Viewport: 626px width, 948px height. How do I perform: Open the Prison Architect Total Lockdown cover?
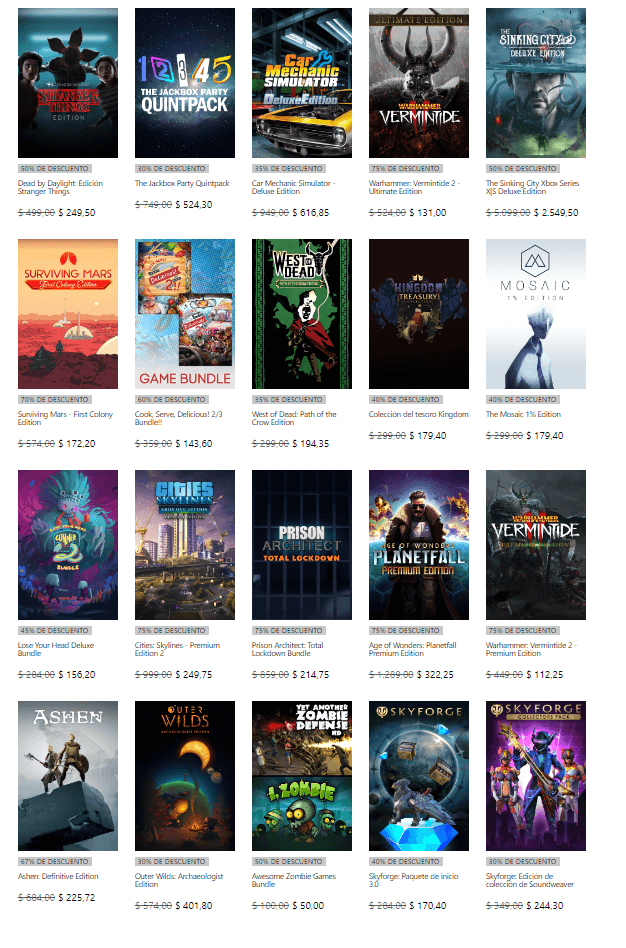(x=302, y=545)
